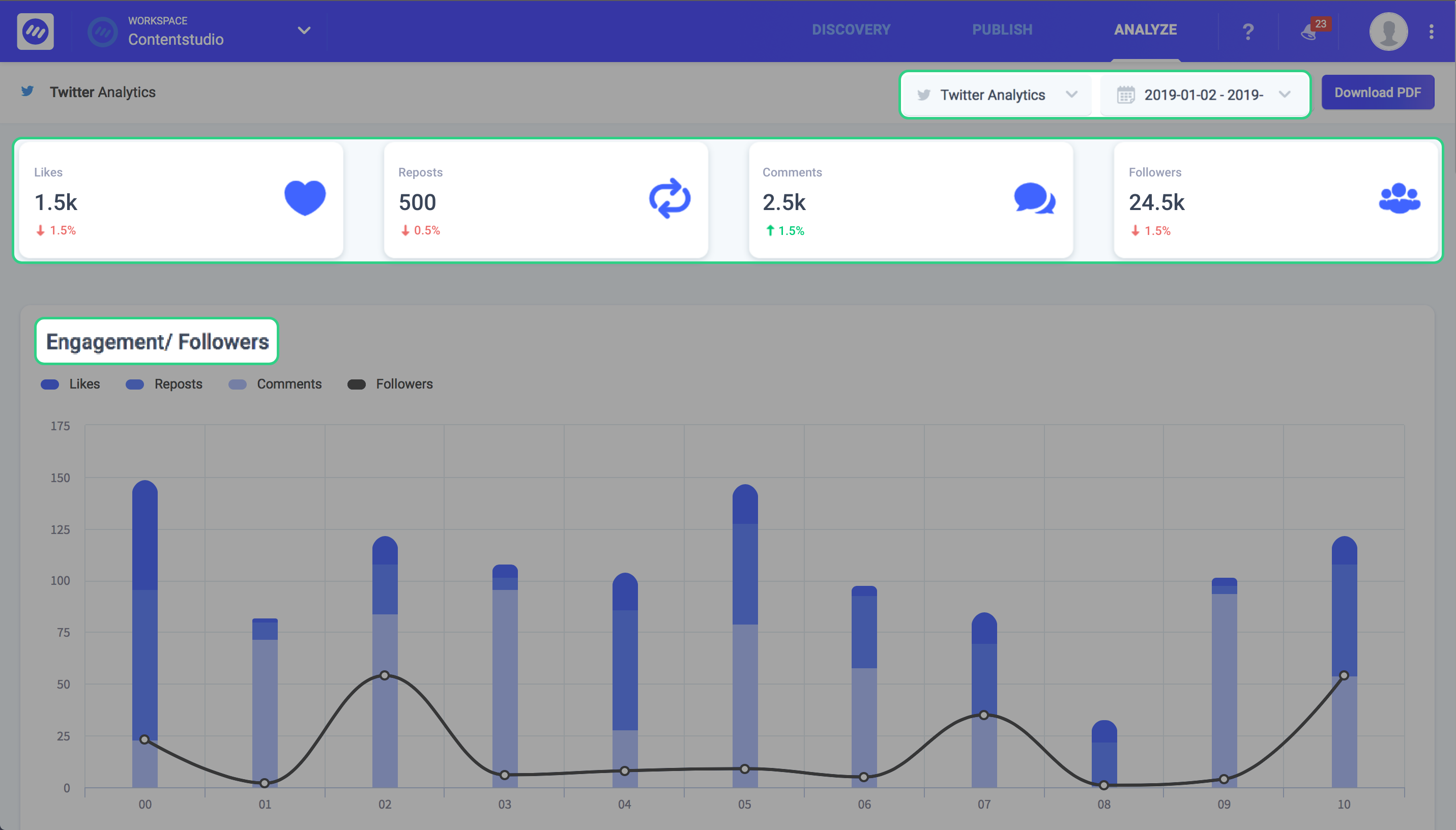The width and height of the screenshot is (1456, 830).
Task: Click Twitter bird icon inside analytics dropdown
Action: [x=923, y=95]
